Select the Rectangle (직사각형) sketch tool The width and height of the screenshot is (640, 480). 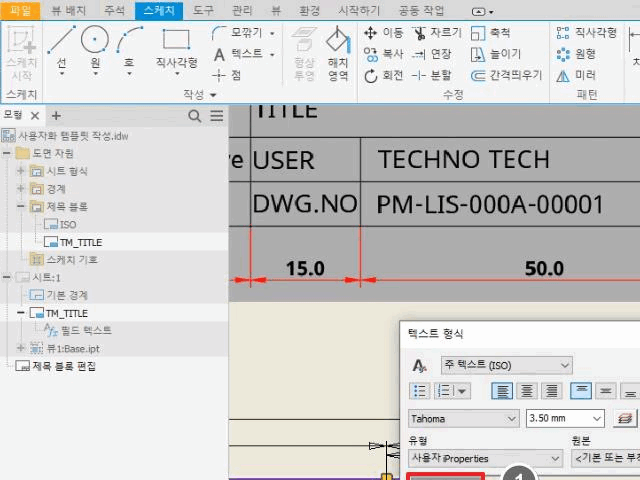point(176,50)
